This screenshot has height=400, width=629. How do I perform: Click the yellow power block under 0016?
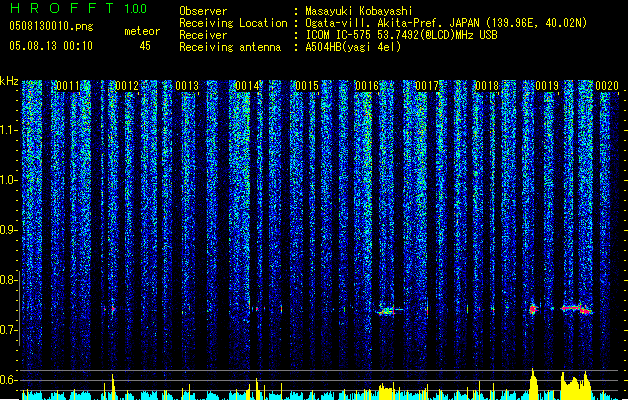(387, 391)
